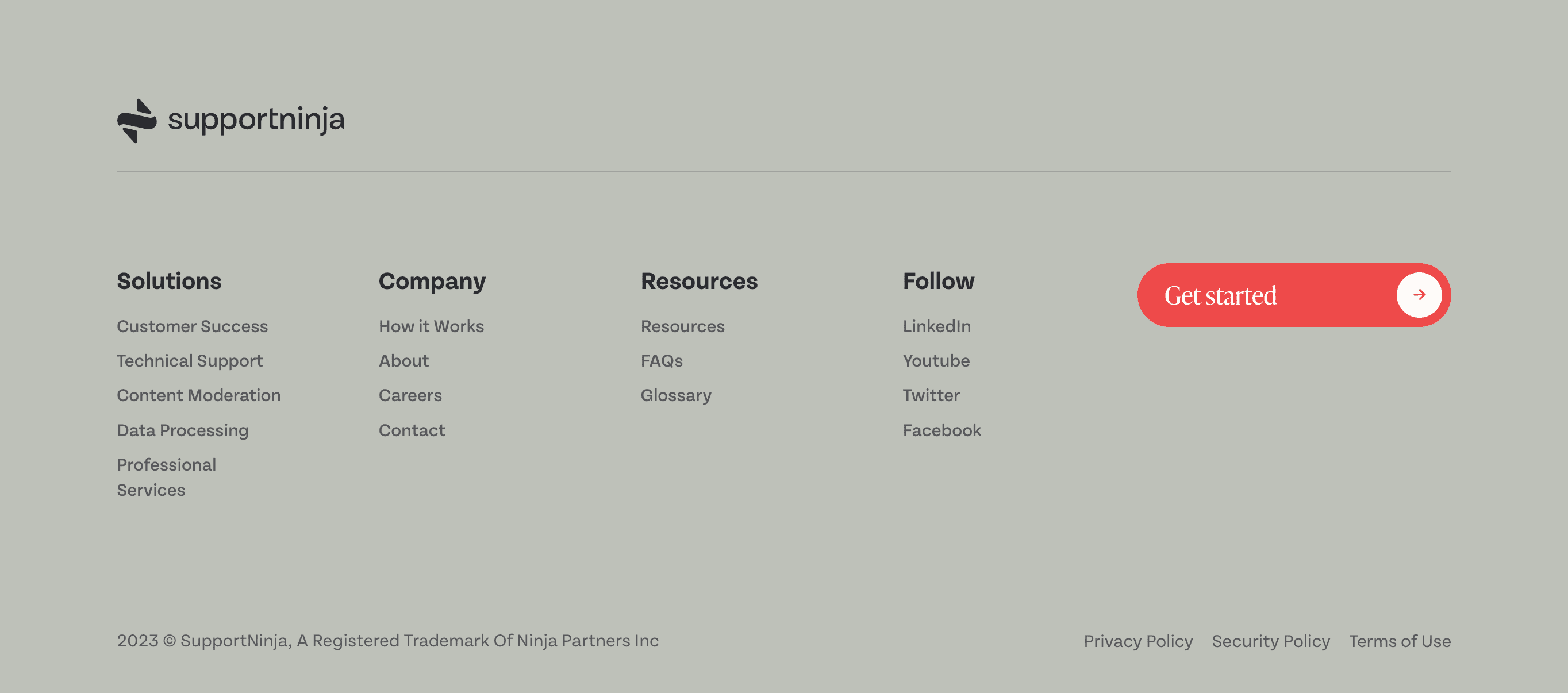Visit the About page

(403, 361)
